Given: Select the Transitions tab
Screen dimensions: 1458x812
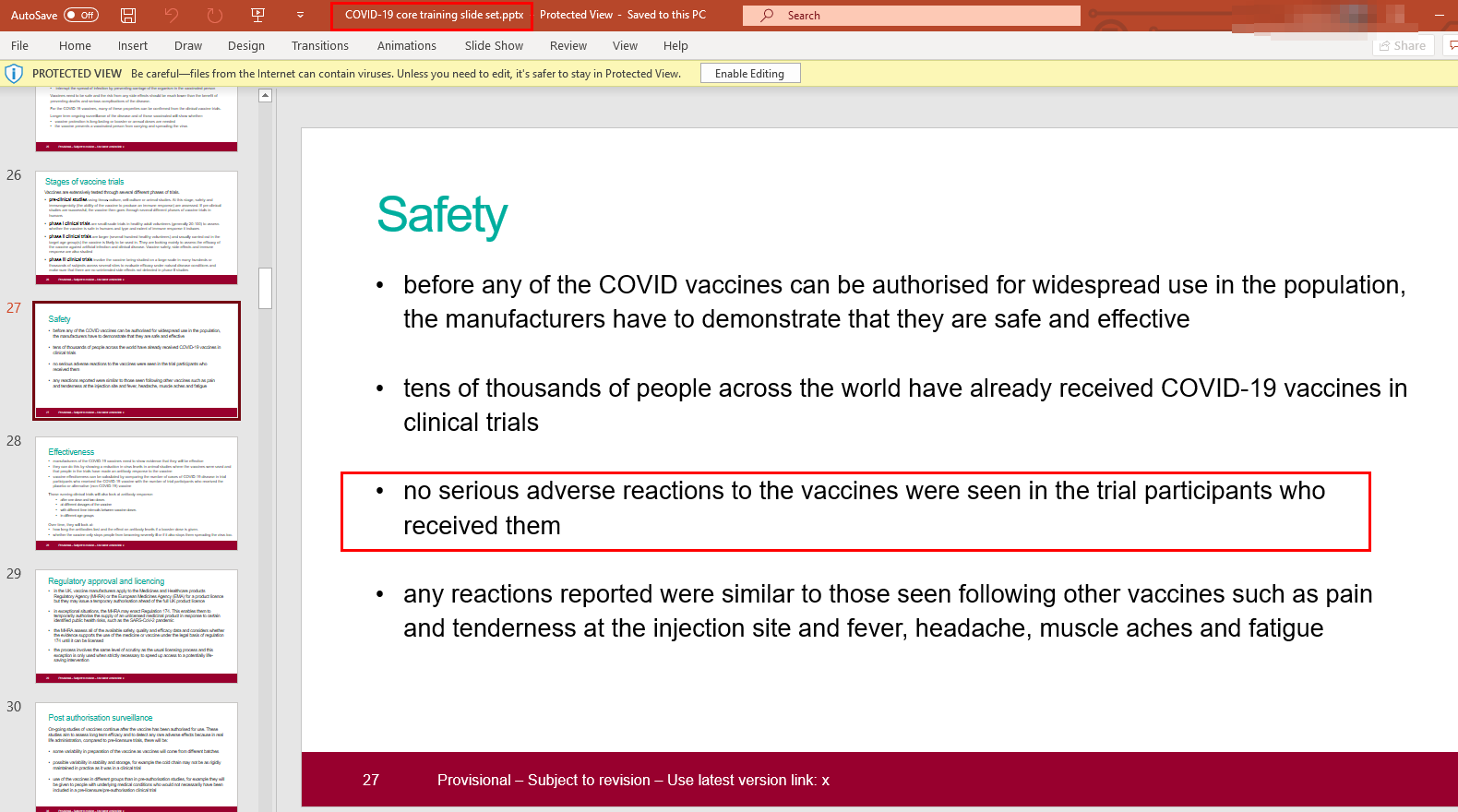Looking at the screenshot, I should pos(320,45).
